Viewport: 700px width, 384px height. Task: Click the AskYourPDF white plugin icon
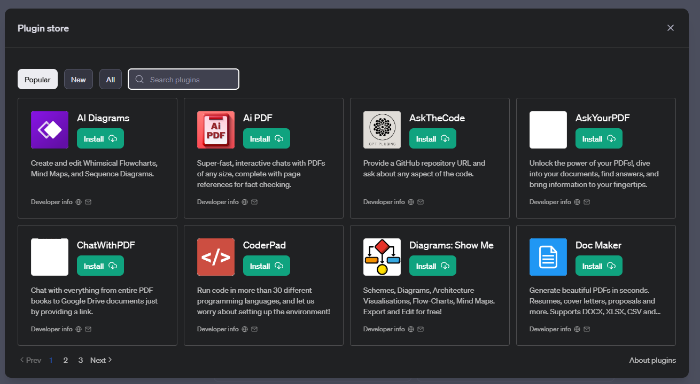(548, 130)
